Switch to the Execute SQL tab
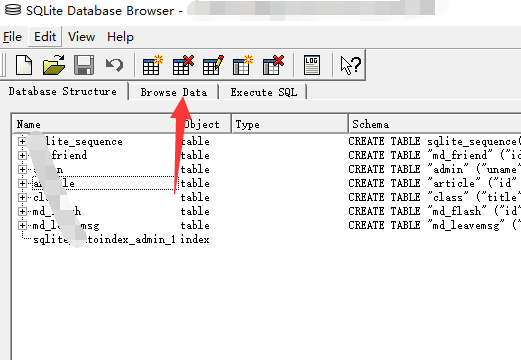 [x=263, y=92]
